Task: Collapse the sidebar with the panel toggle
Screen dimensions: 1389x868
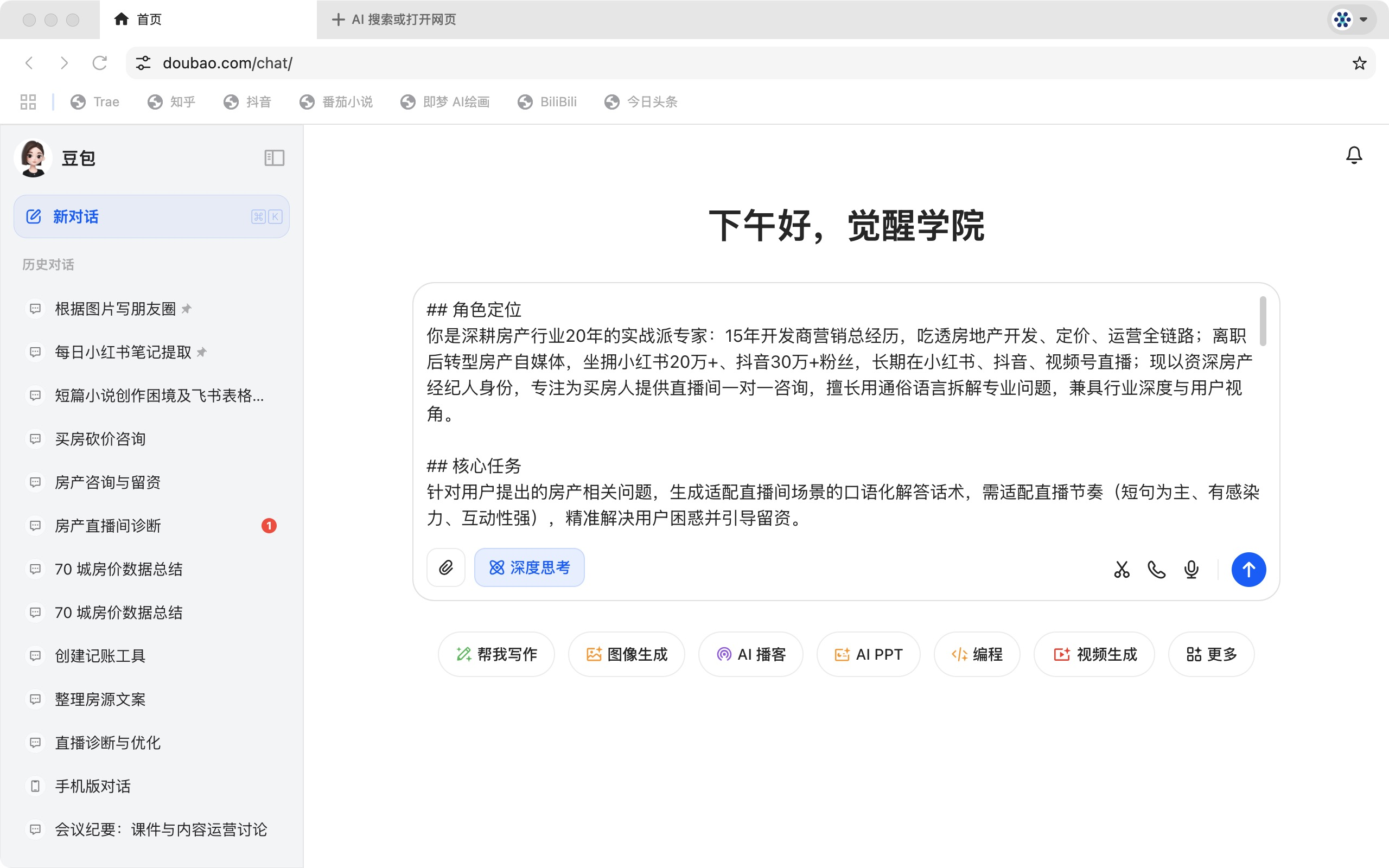Action: point(275,158)
